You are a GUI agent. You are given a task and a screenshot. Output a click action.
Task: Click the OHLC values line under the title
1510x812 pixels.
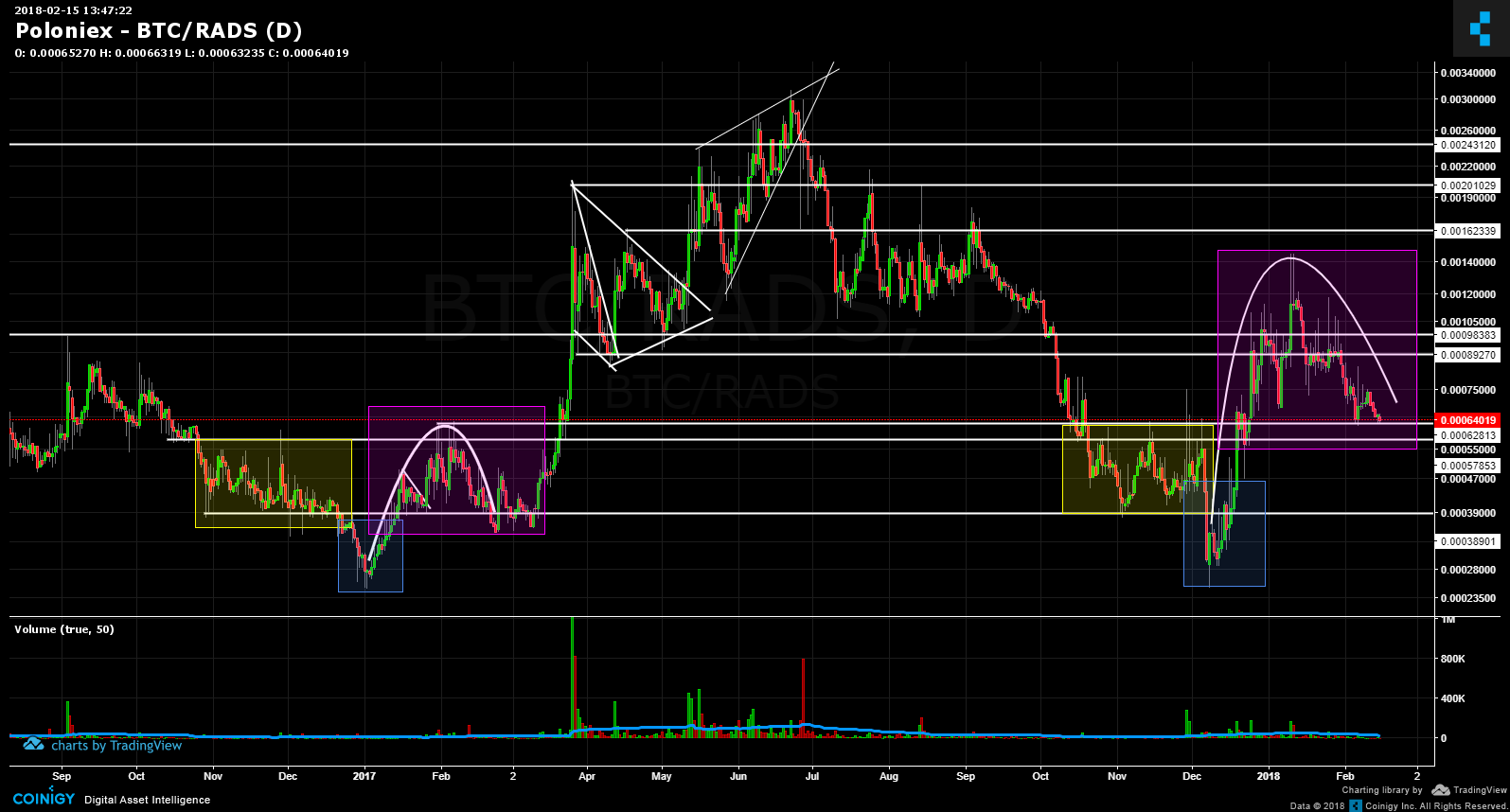(x=182, y=53)
